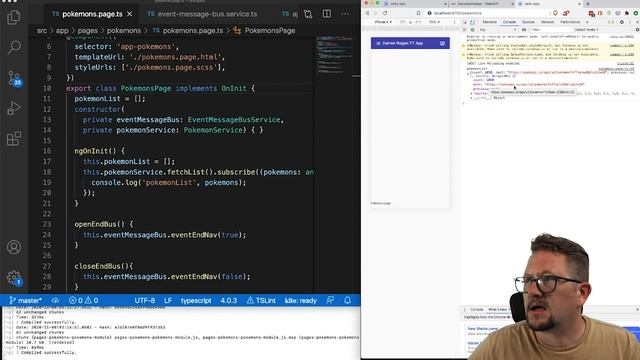Open the Manage gear in activity bar
640x360 pixels.
point(14,278)
